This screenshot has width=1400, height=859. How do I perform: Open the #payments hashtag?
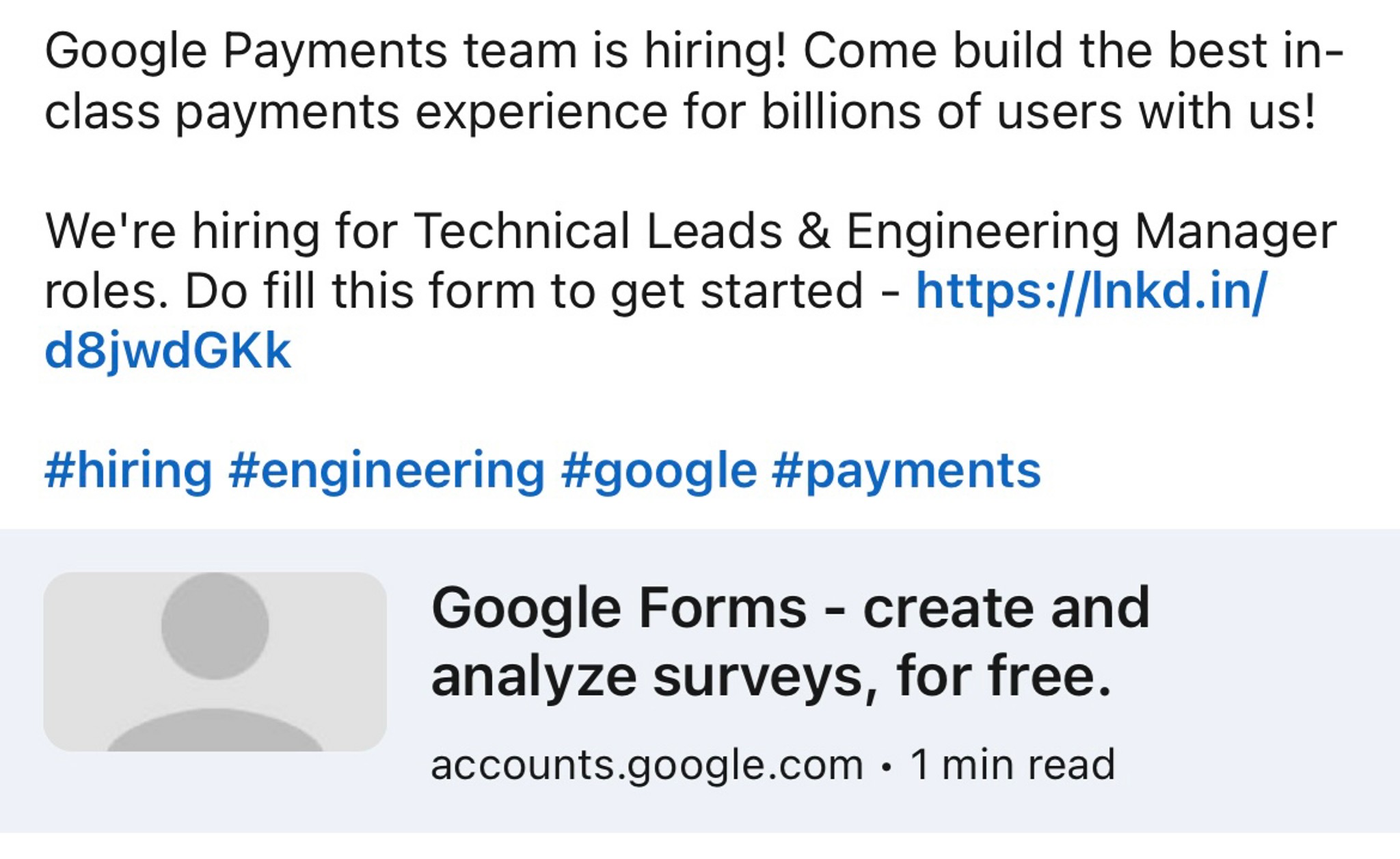point(906,471)
